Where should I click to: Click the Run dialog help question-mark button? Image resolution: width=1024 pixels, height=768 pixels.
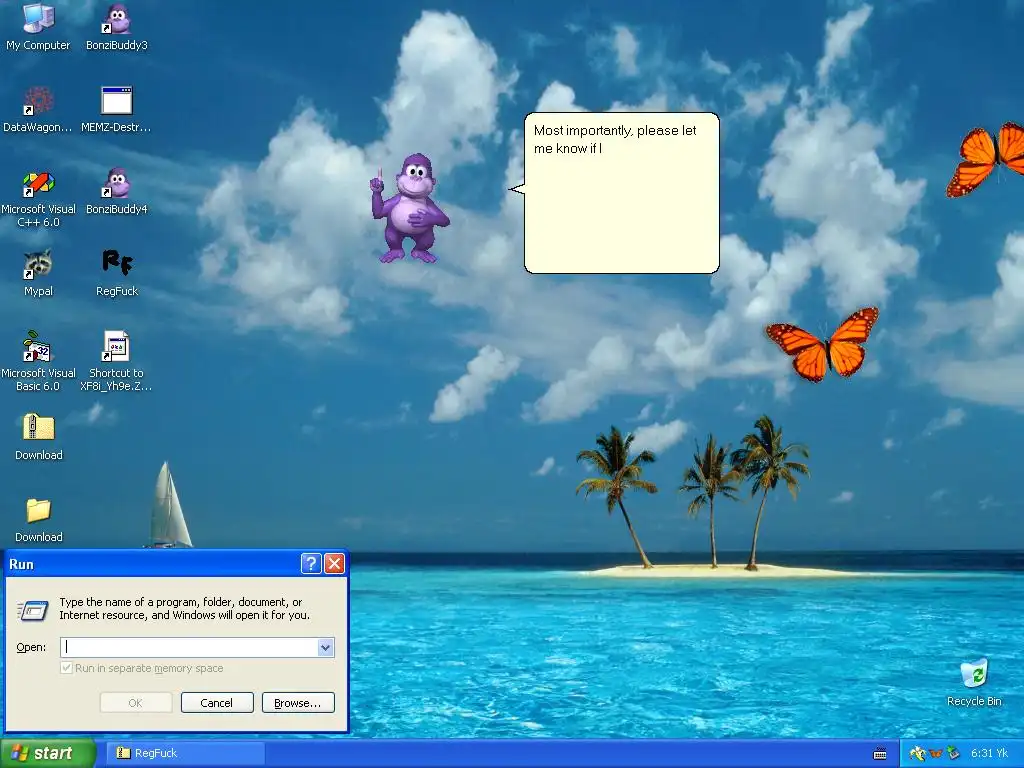tap(311, 564)
